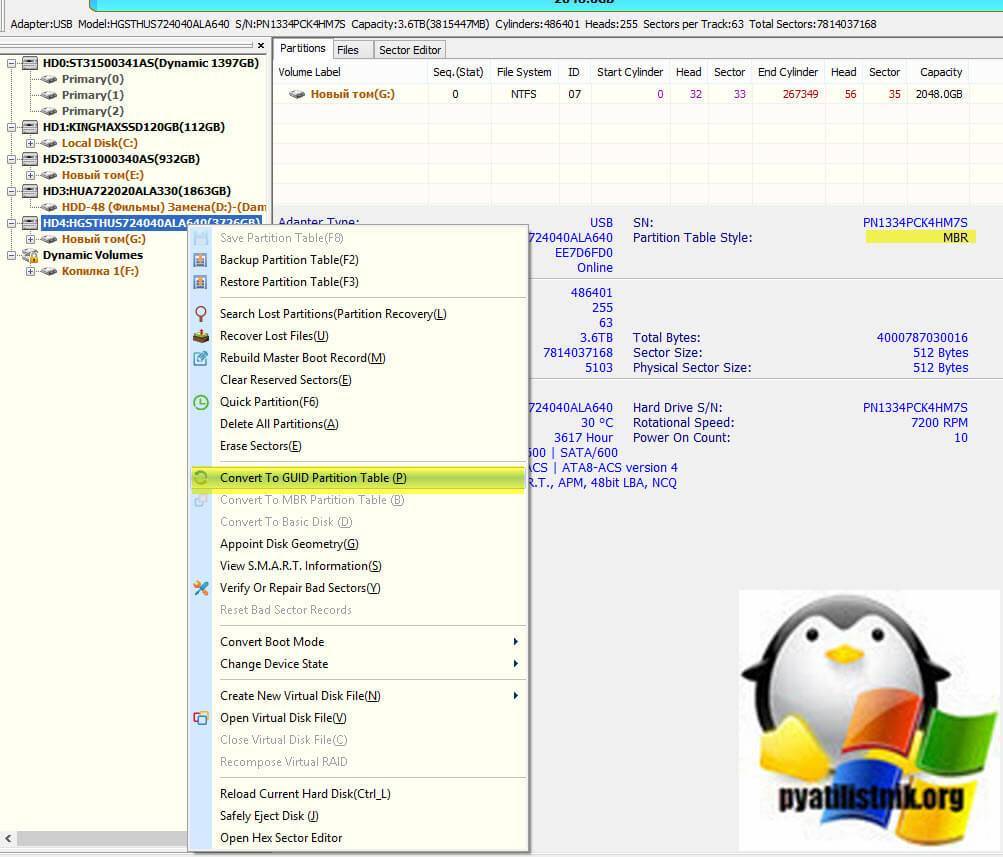The height and width of the screenshot is (857, 1003).
Task: Click the Verify Or Repair Bad Sectors icon
Action: (201, 588)
